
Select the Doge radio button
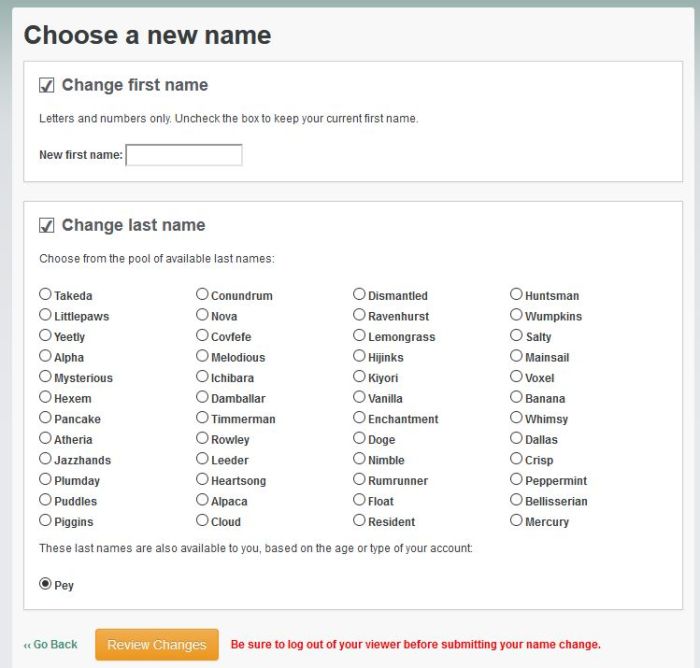(359, 438)
